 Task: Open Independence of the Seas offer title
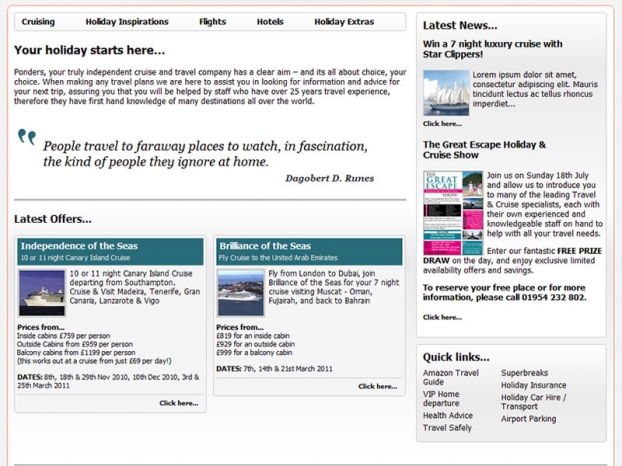(79, 246)
